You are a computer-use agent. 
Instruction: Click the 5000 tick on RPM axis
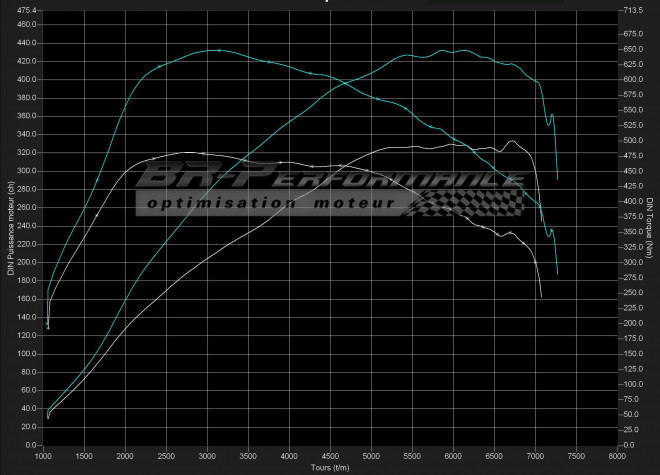pos(370,455)
